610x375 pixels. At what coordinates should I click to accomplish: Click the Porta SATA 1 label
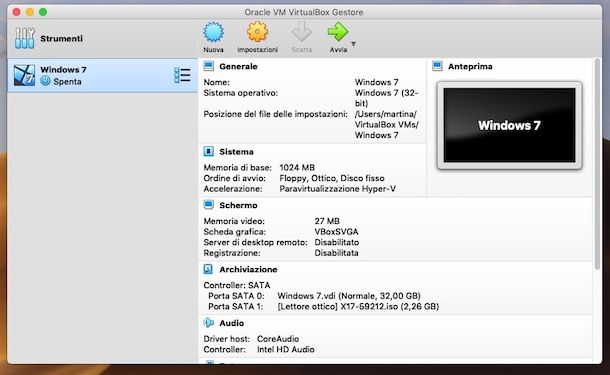coord(235,307)
